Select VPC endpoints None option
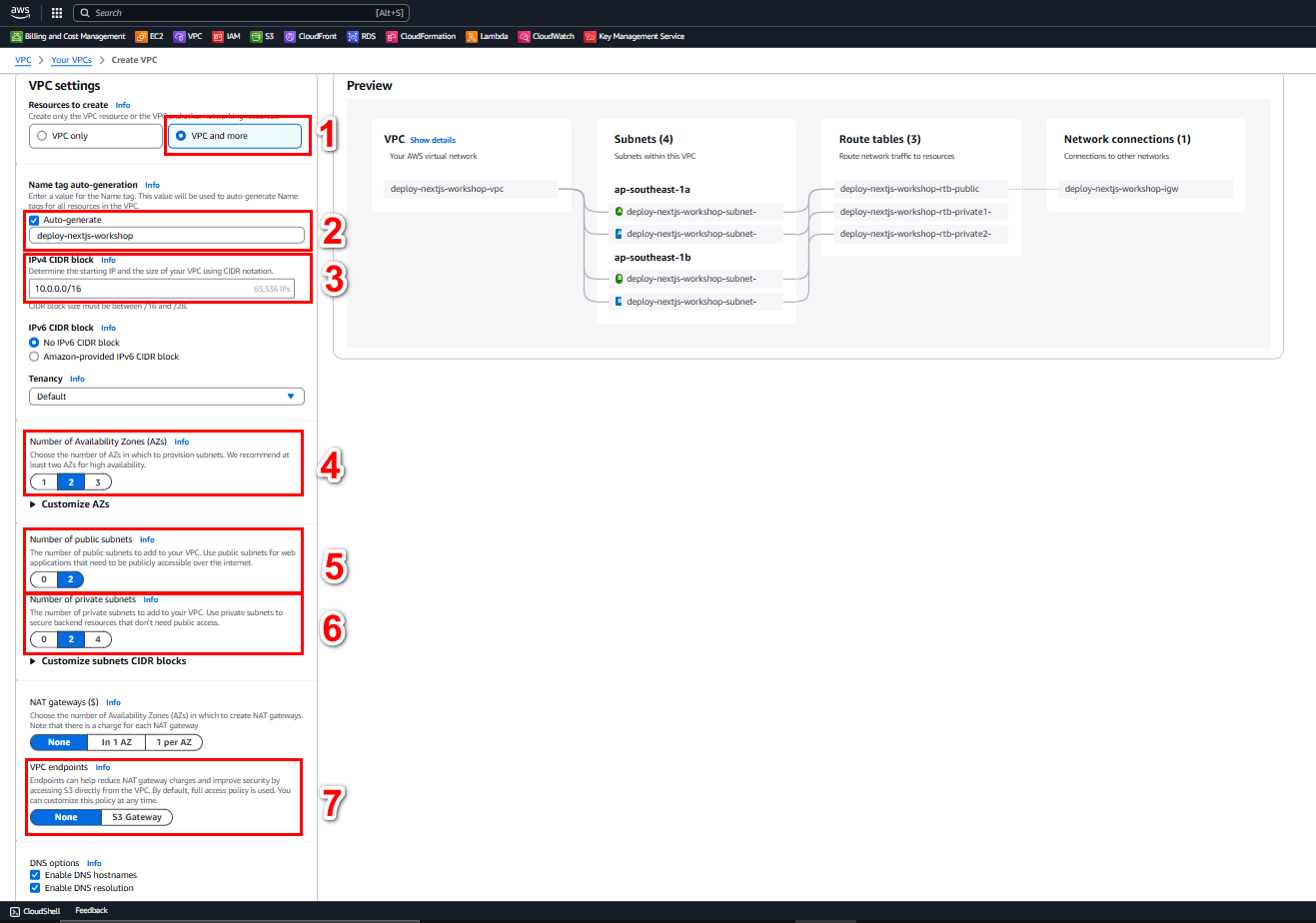The image size is (1316, 923). tap(66, 817)
